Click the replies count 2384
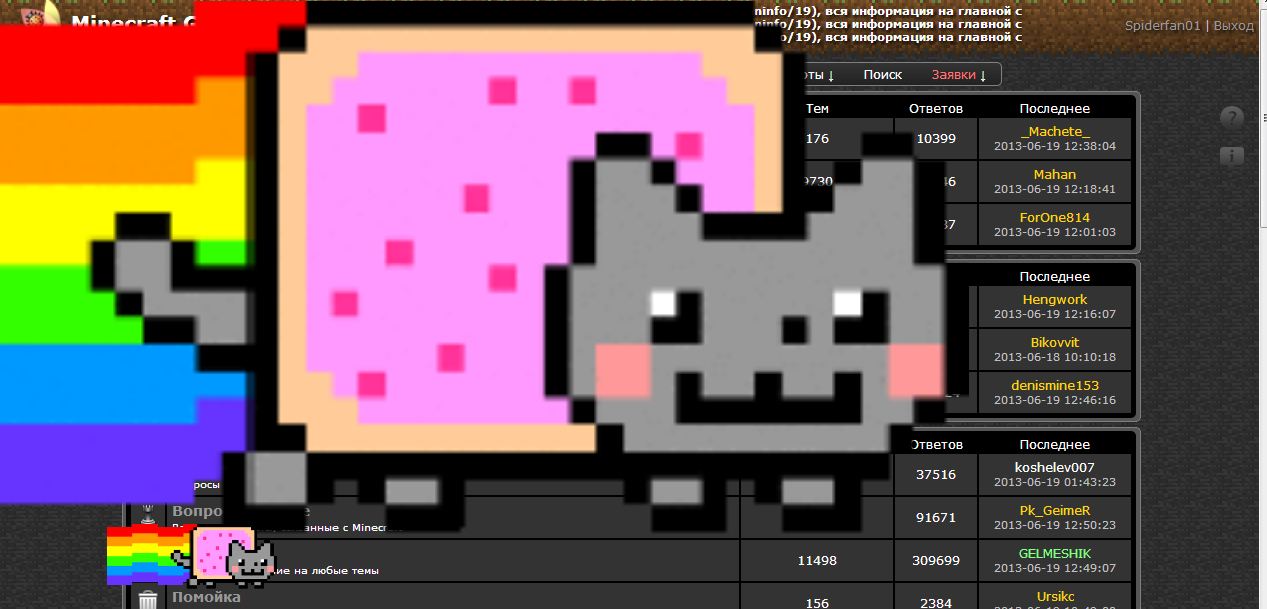The width and height of the screenshot is (1267, 609). coord(936,603)
